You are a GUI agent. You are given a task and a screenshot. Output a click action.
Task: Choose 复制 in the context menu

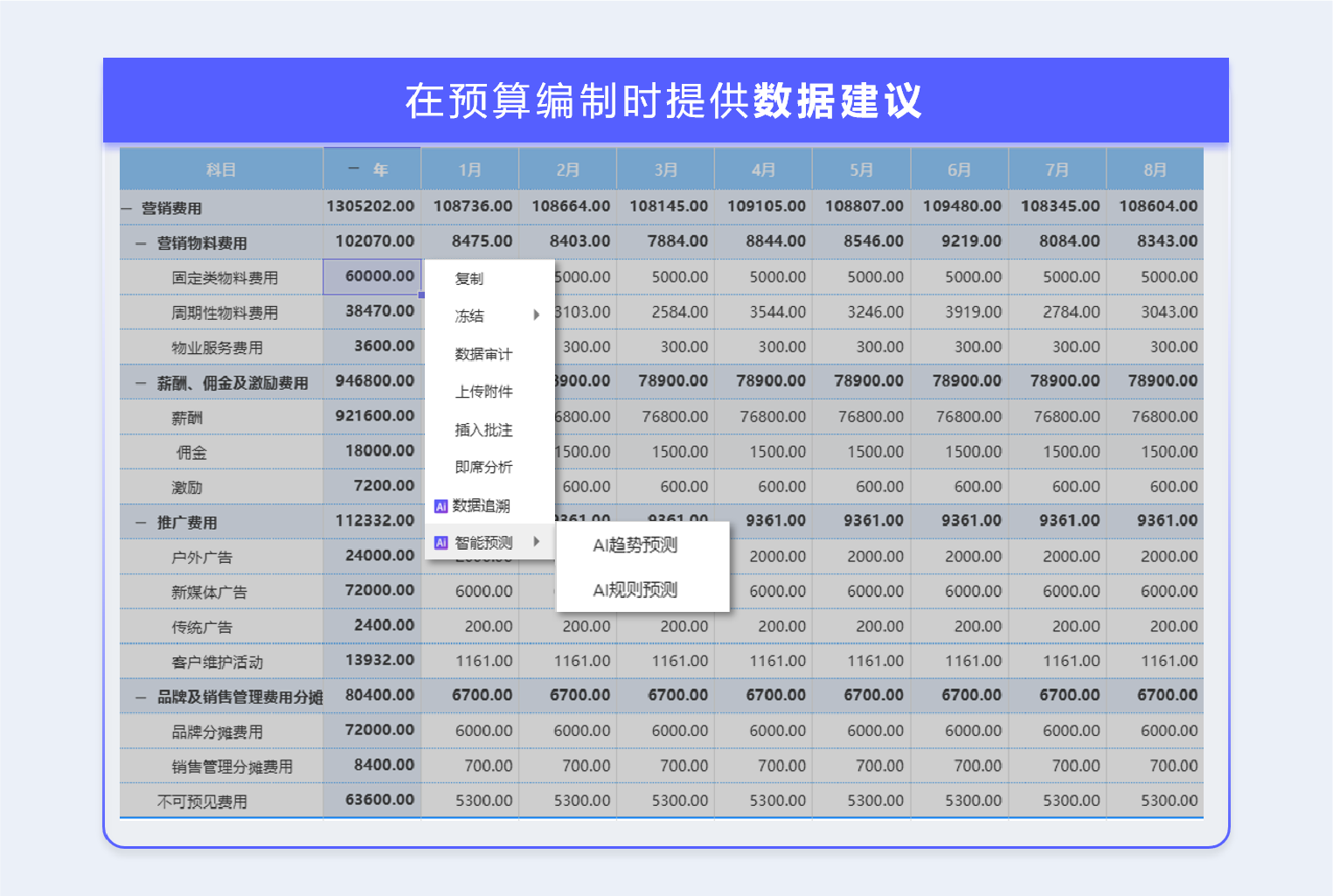pyautogui.click(x=489, y=279)
